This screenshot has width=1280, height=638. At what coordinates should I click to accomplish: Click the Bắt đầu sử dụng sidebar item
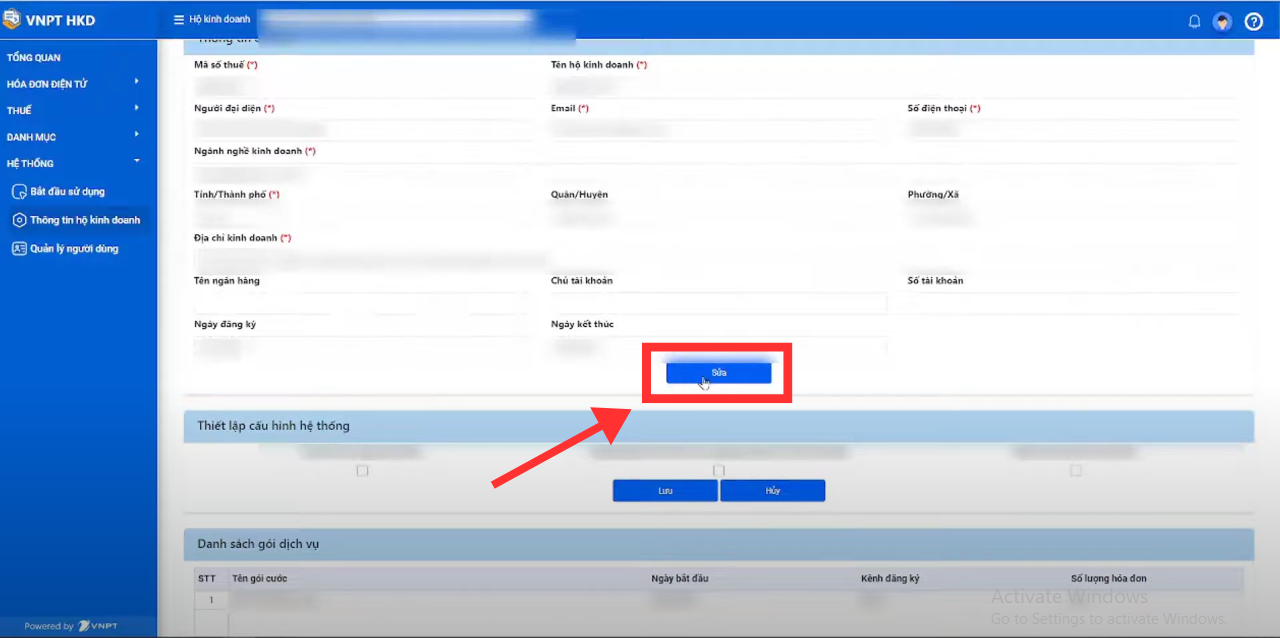click(x=67, y=191)
